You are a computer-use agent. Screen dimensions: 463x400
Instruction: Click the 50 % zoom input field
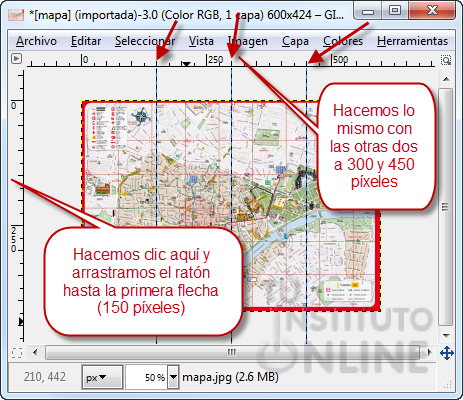point(147,377)
